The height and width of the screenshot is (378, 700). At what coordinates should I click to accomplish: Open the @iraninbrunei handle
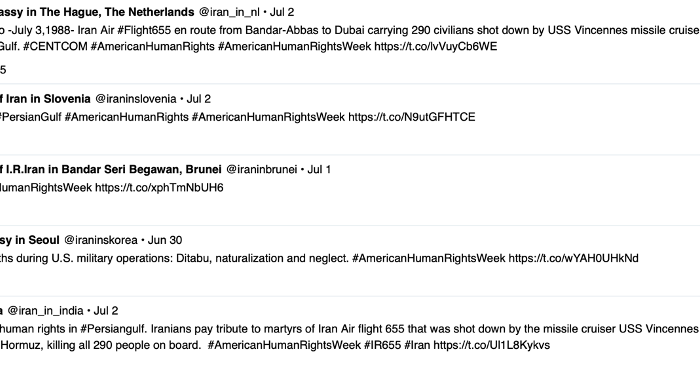click(x=262, y=170)
